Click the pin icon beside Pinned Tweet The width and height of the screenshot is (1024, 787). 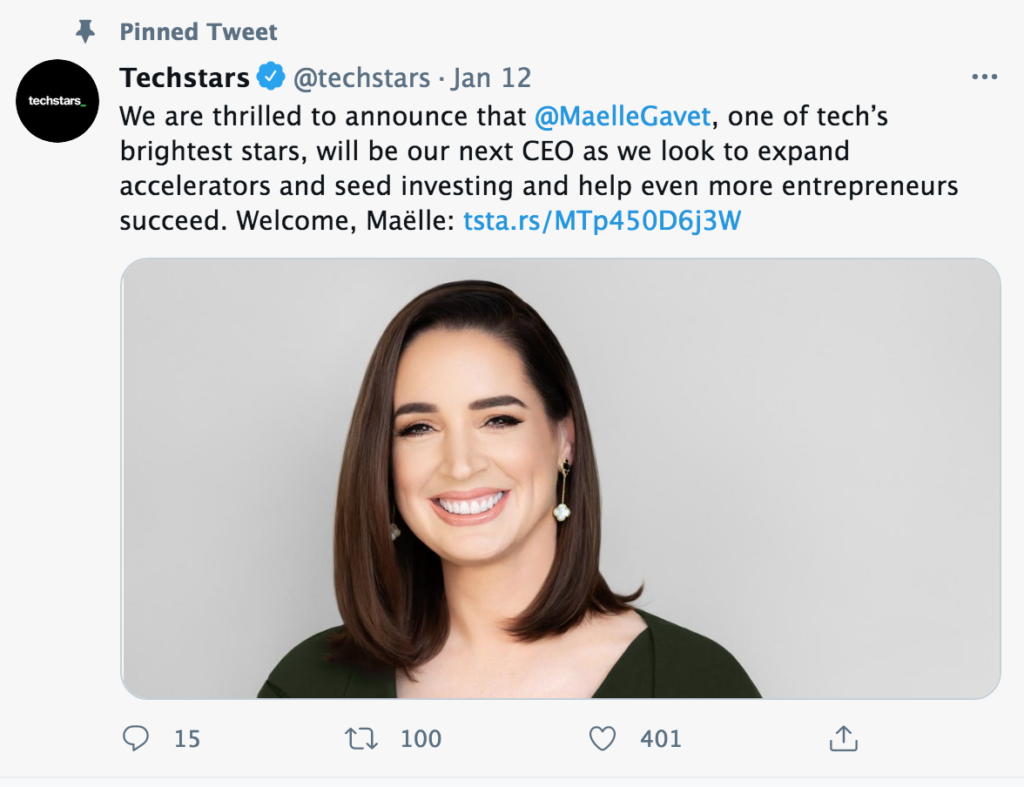(86, 32)
